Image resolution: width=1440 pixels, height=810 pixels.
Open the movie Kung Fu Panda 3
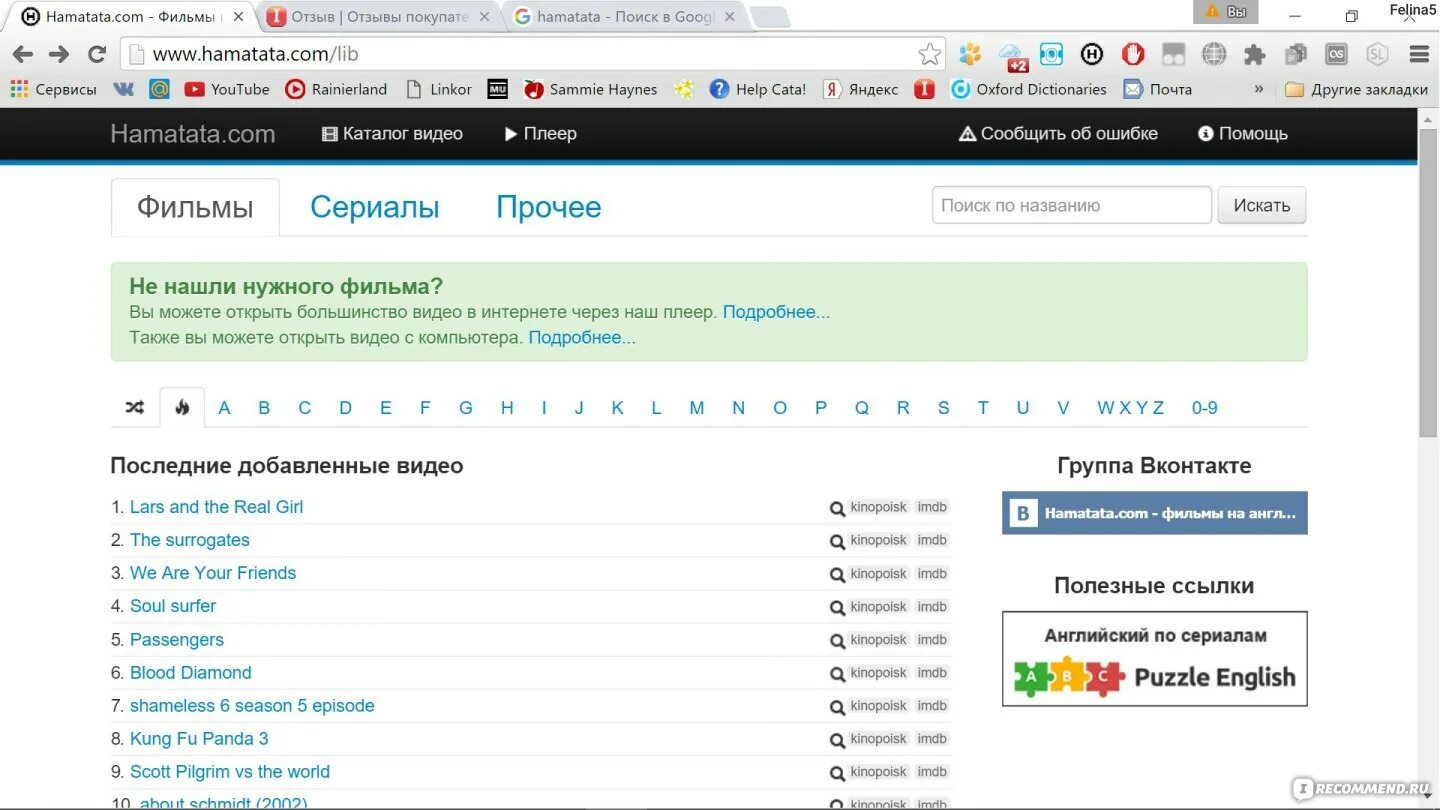coord(199,739)
